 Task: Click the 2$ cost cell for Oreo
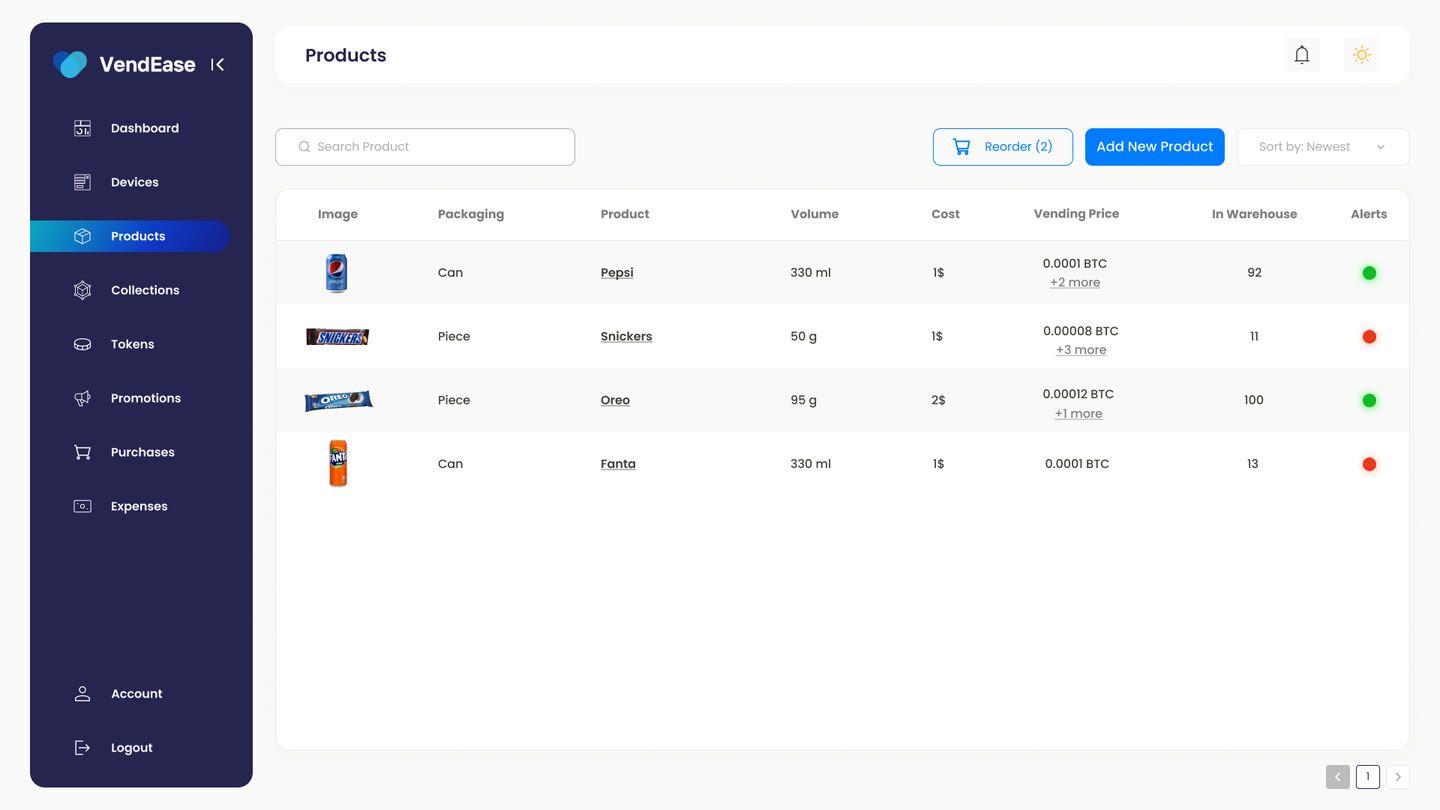[938, 400]
